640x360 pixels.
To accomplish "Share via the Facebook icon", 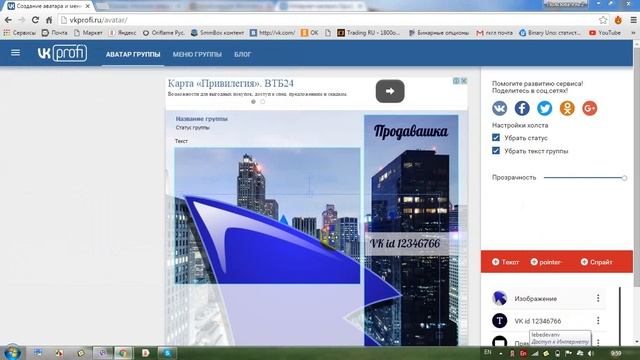I will (522, 108).
